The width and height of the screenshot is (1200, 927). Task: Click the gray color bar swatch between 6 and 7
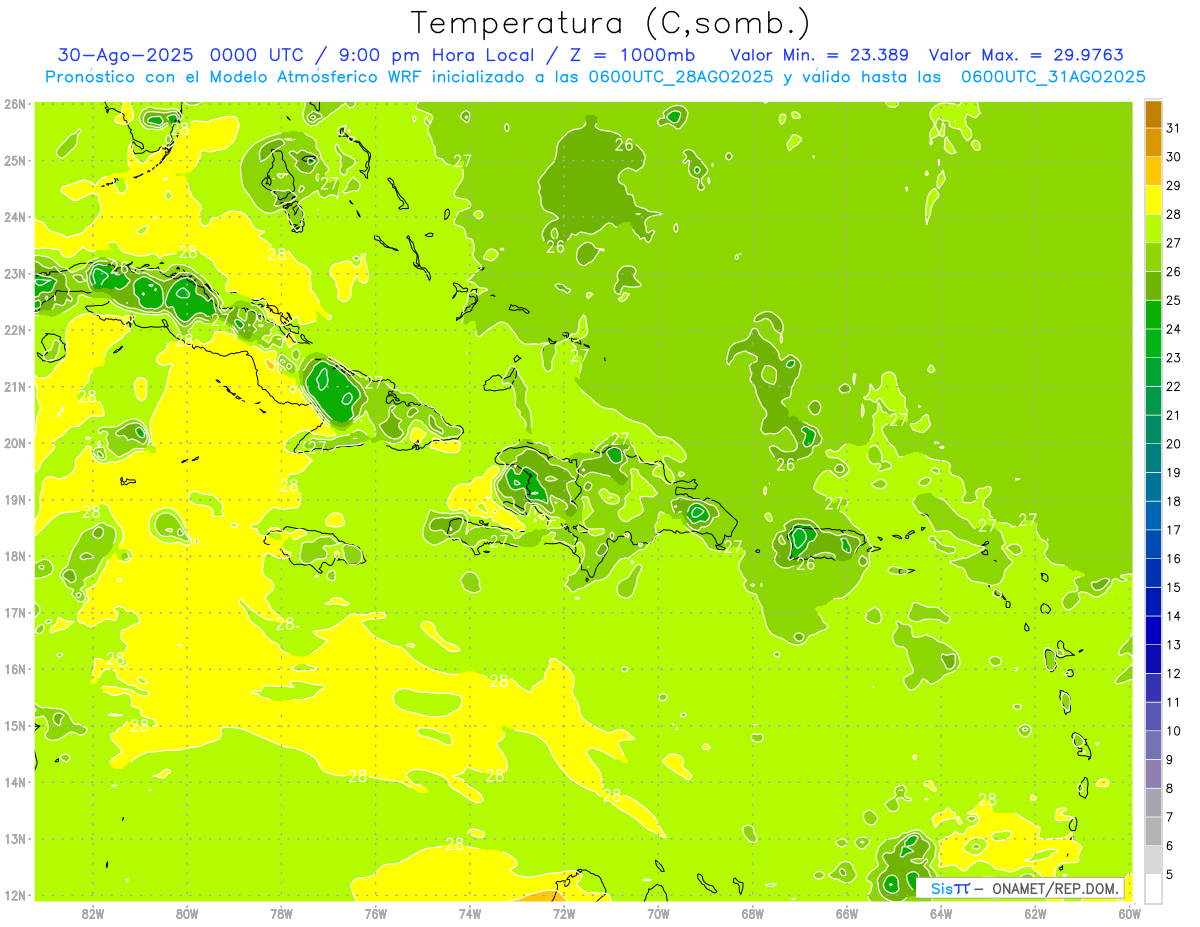pyautogui.click(x=1153, y=832)
